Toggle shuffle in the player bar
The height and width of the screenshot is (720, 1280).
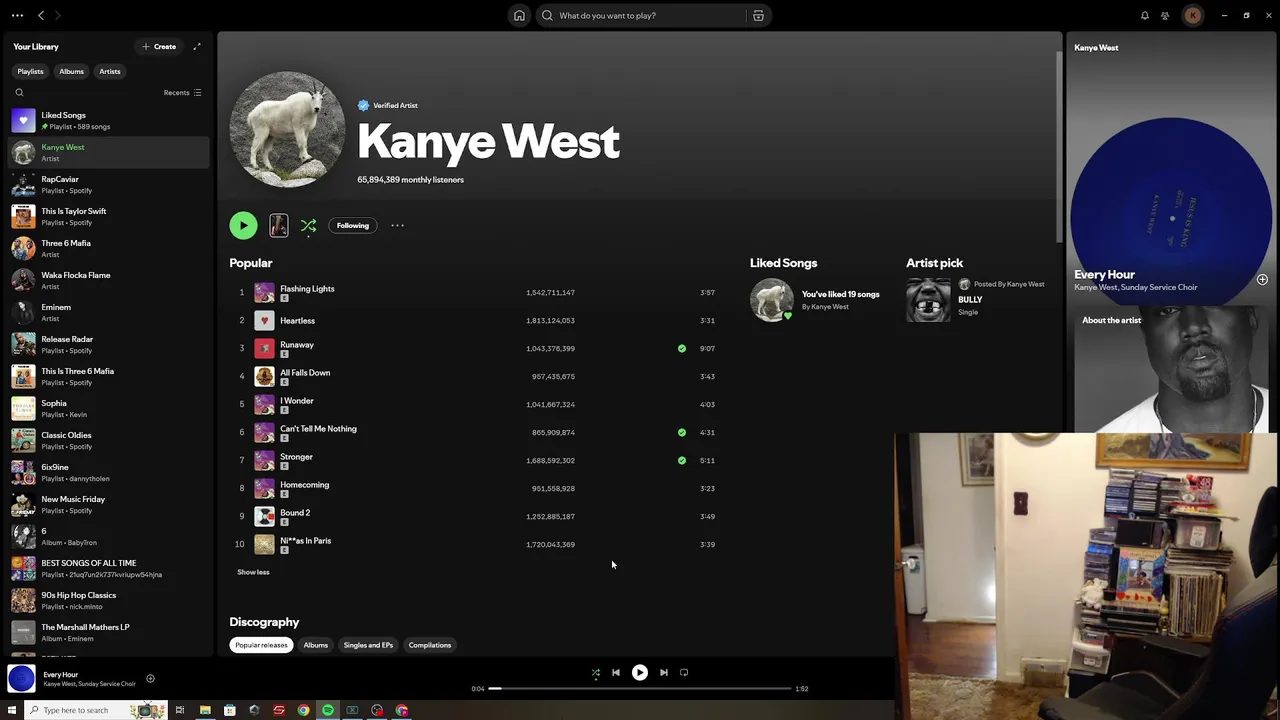595,672
